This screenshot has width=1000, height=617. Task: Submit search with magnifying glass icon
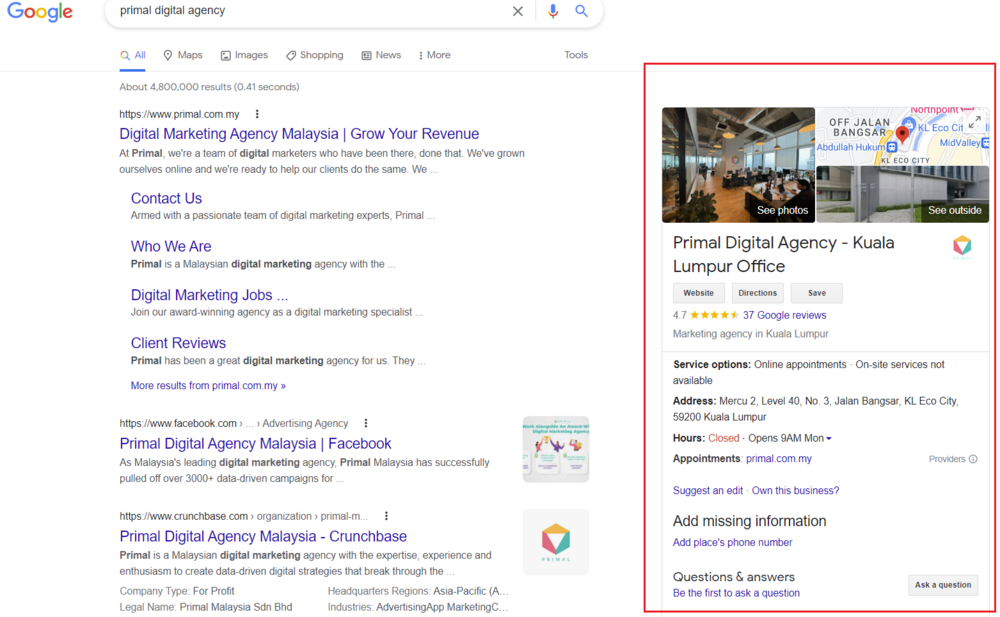coord(581,11)
